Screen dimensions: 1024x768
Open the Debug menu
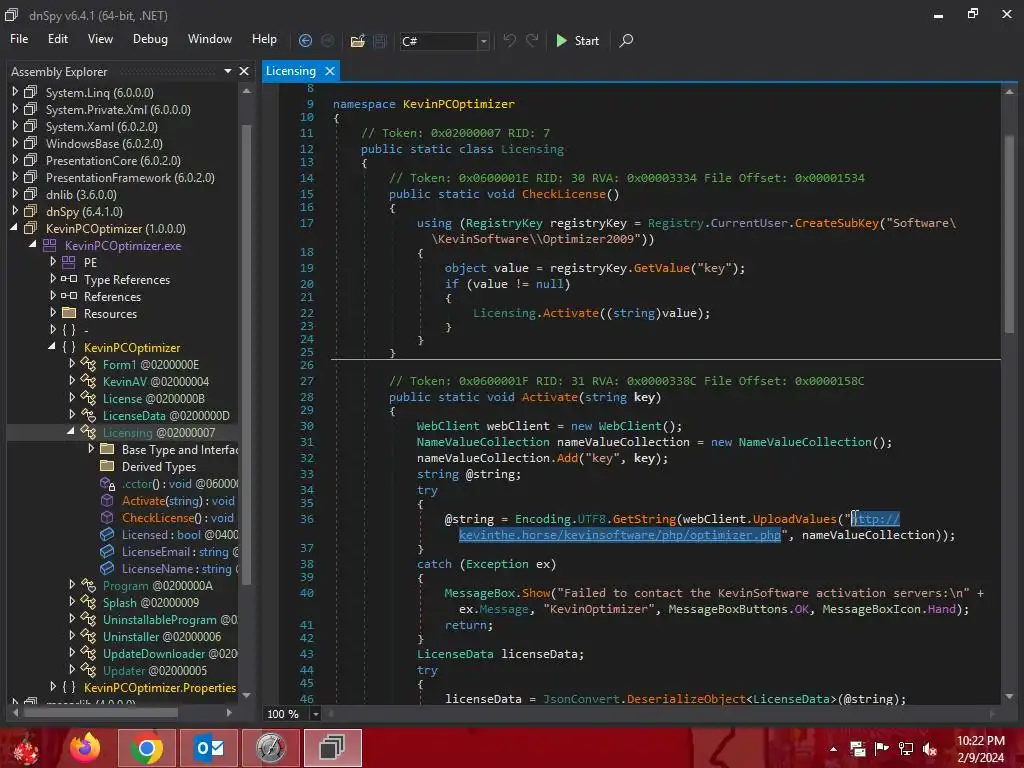point(150,39)
